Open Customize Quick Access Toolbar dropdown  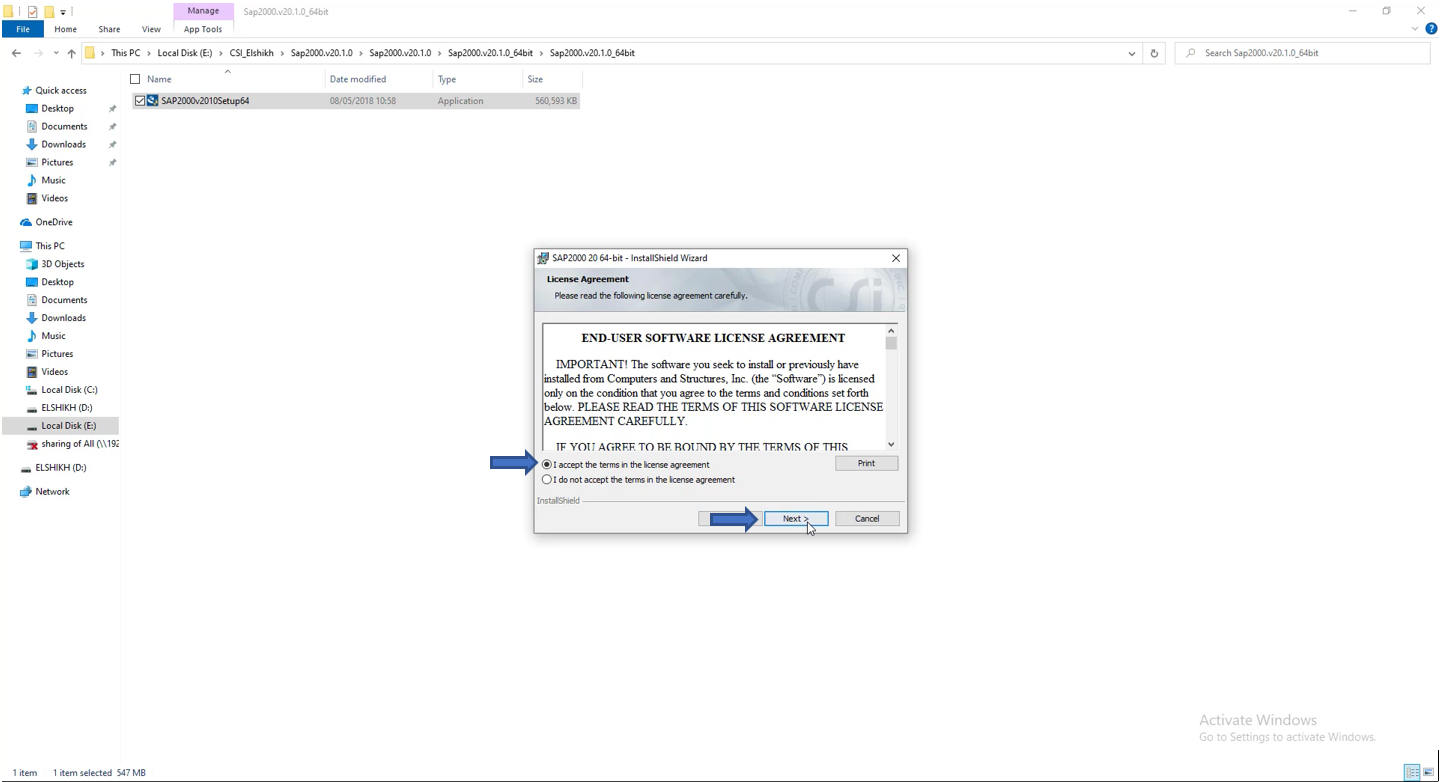[63, 12]
